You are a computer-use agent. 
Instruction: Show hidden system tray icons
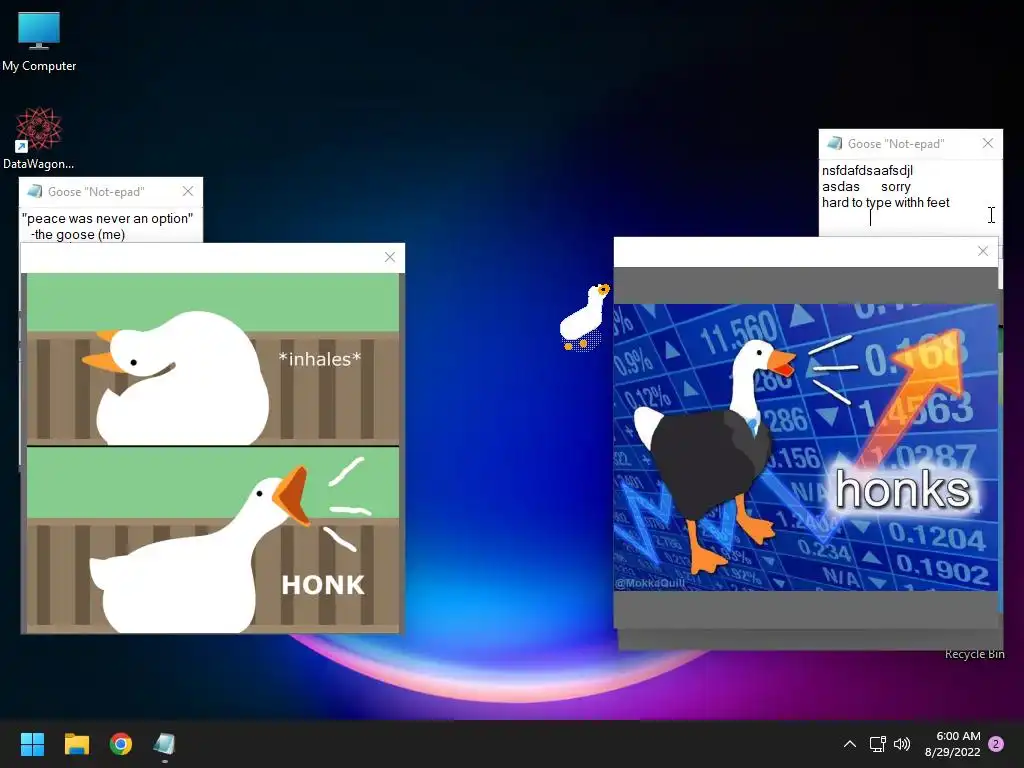click(x=850, y=744)
